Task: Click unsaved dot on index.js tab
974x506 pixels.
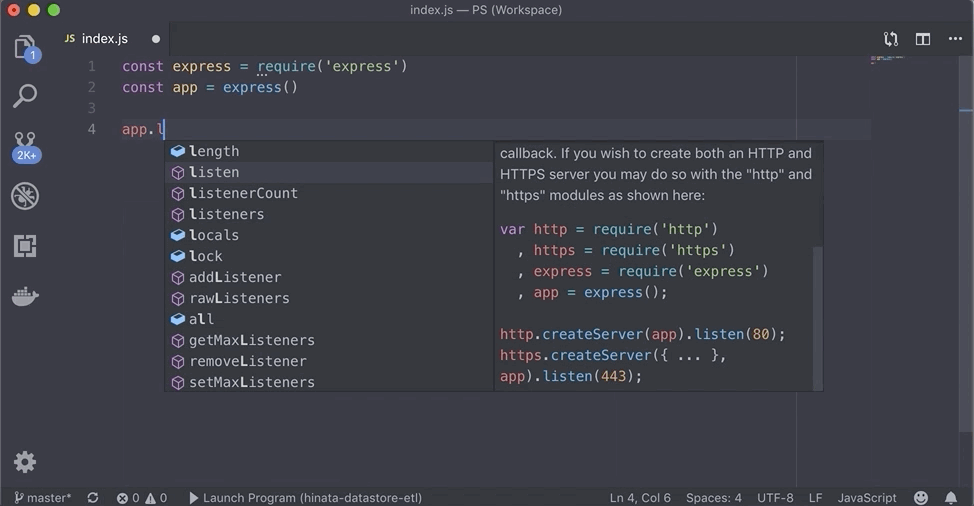Action: [x=156, y=39]
